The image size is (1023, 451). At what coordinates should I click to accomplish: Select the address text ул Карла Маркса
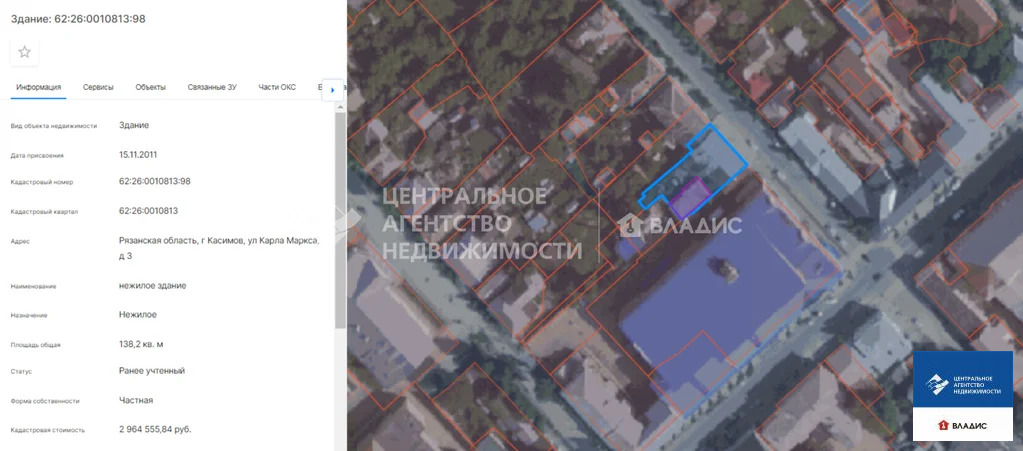[286, 241]
